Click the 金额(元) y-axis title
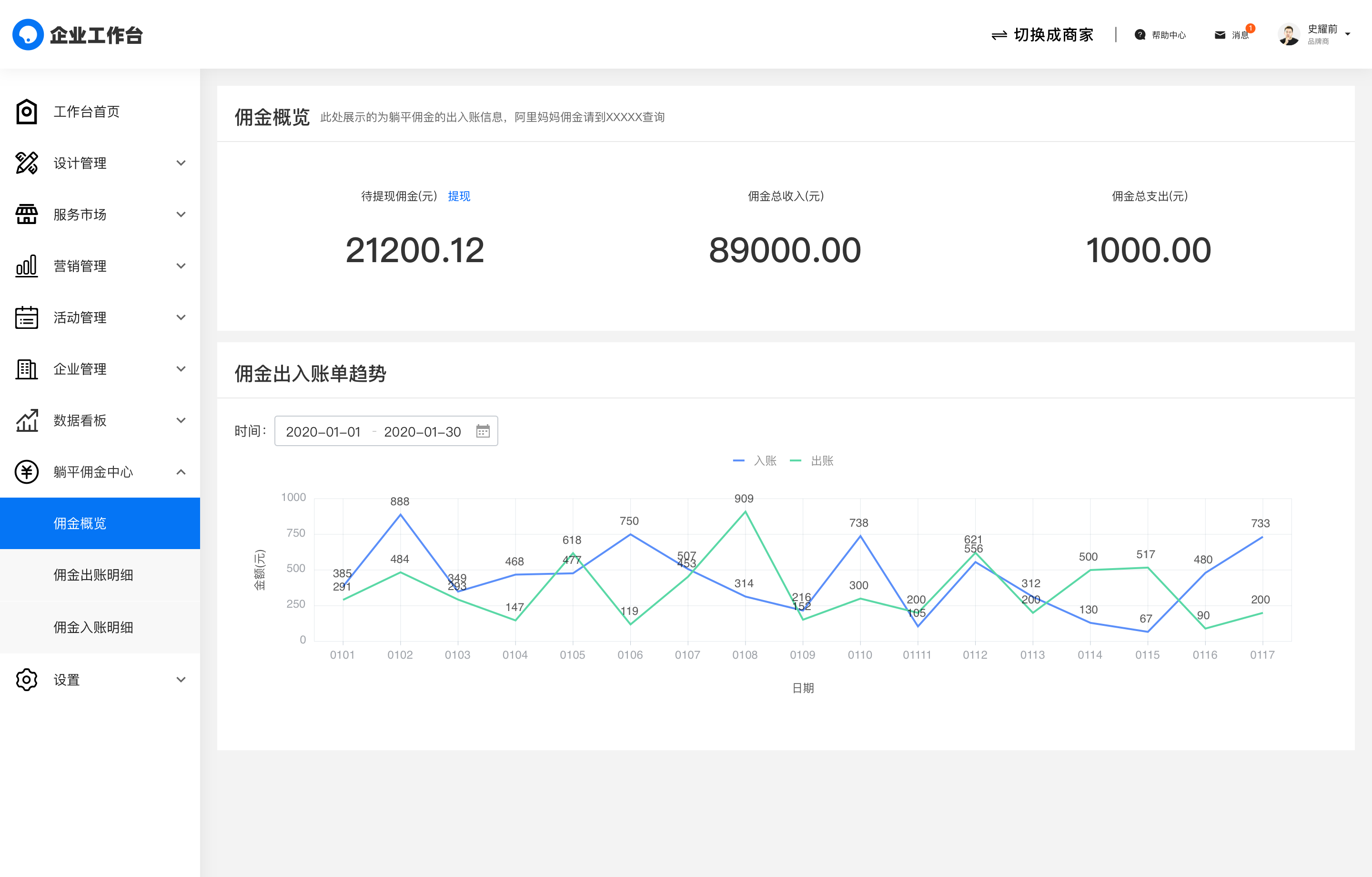The image size is (1372, 877). click(260, 570)
